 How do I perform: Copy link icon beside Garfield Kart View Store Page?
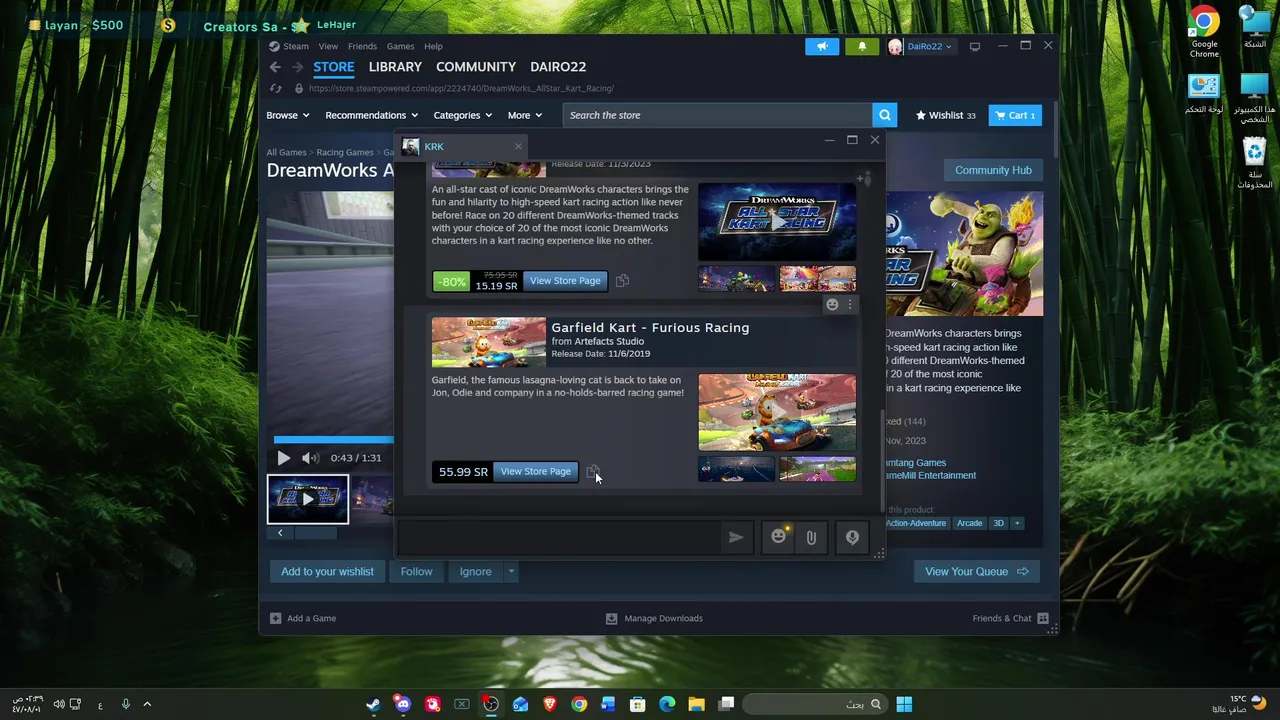click(x=593, y=471)
